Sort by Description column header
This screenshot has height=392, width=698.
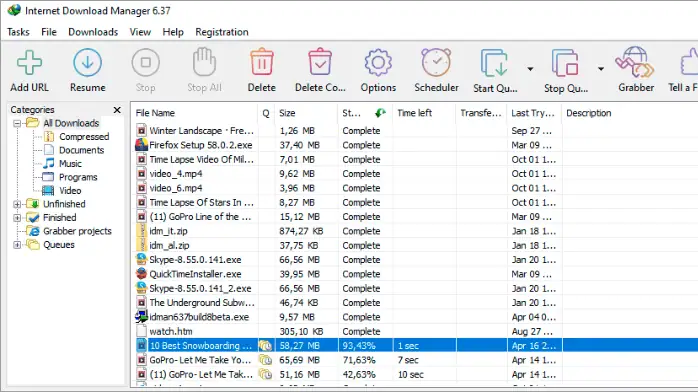click(630, 113)
